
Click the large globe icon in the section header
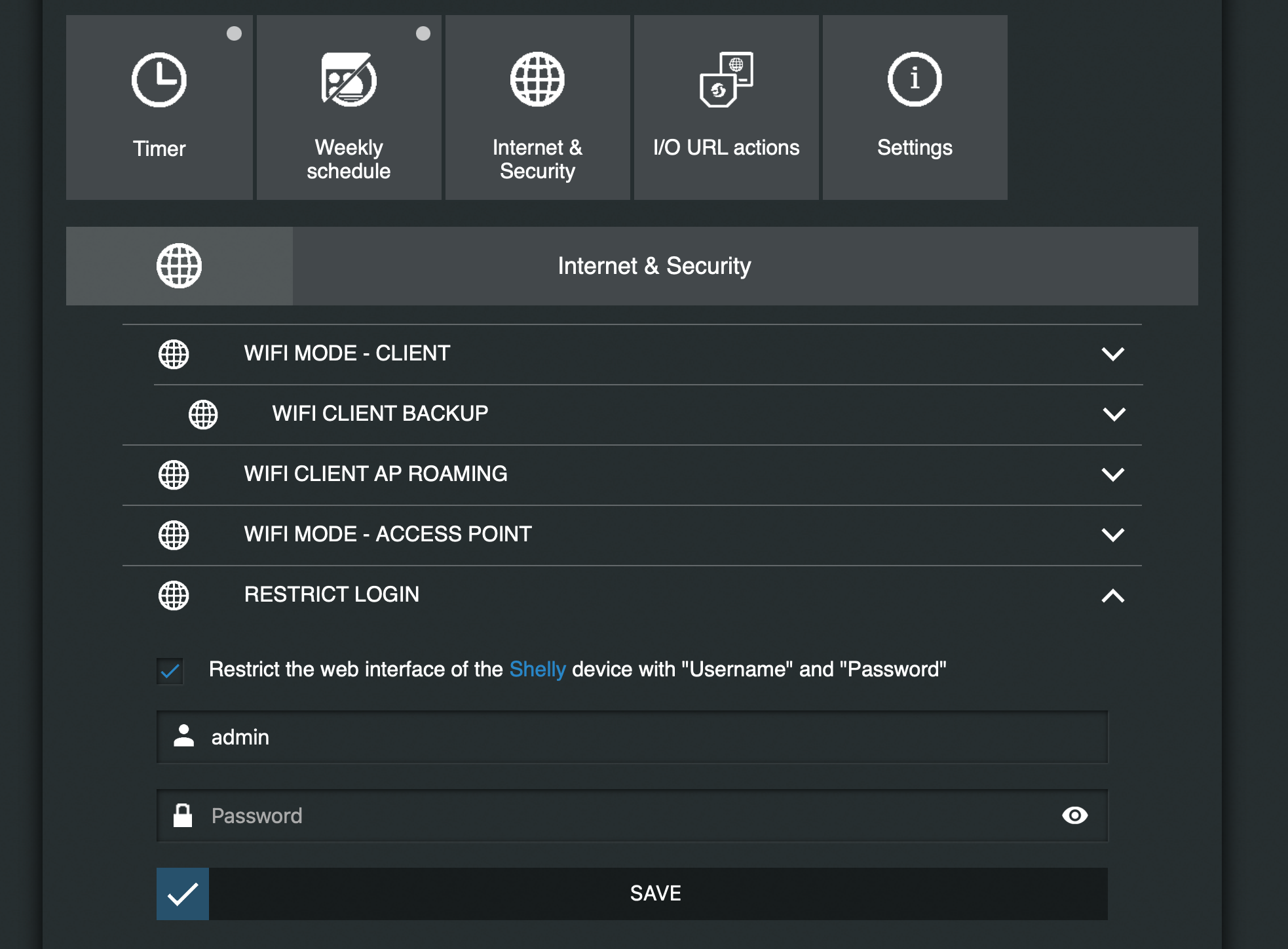(179, 266)
